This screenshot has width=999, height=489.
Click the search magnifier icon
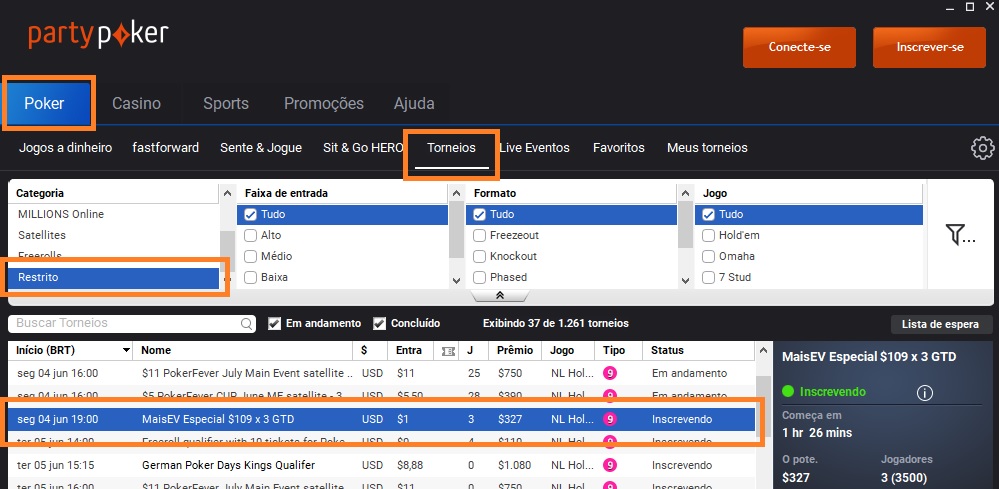point(247,324)
